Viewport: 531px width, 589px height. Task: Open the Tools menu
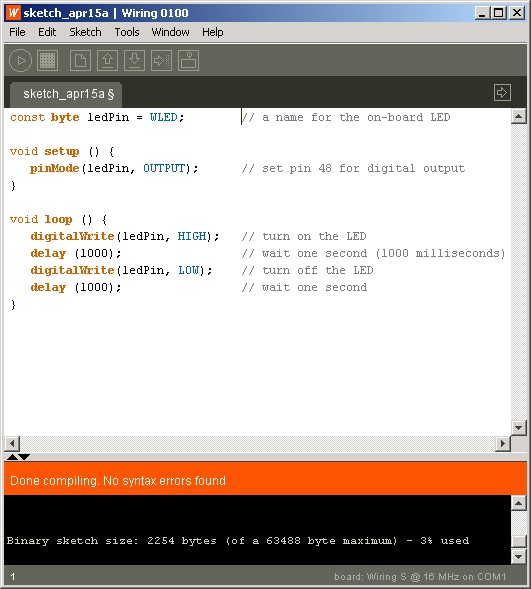point(127,32)
